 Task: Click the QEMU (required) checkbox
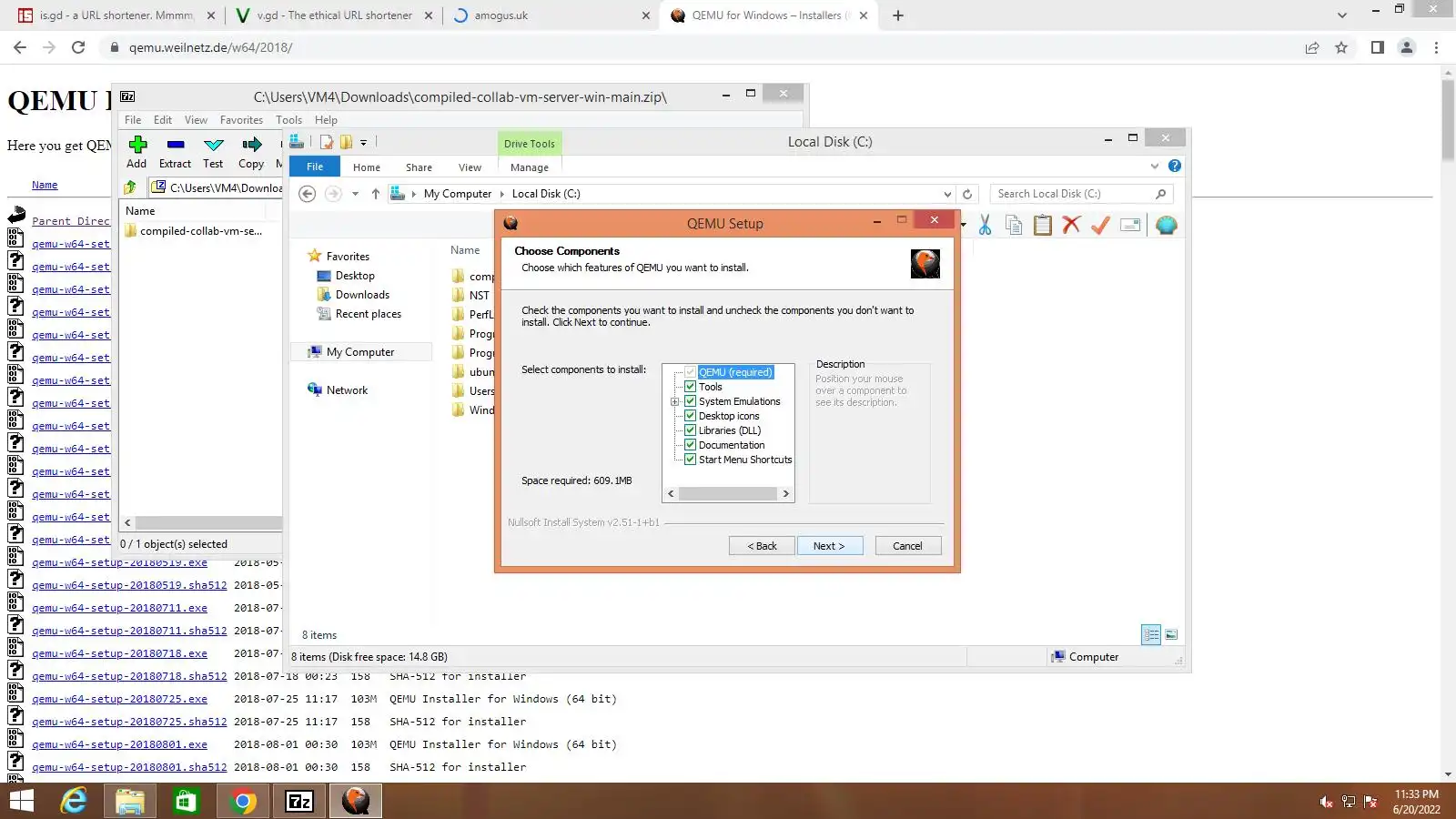[x=691, y=372]
